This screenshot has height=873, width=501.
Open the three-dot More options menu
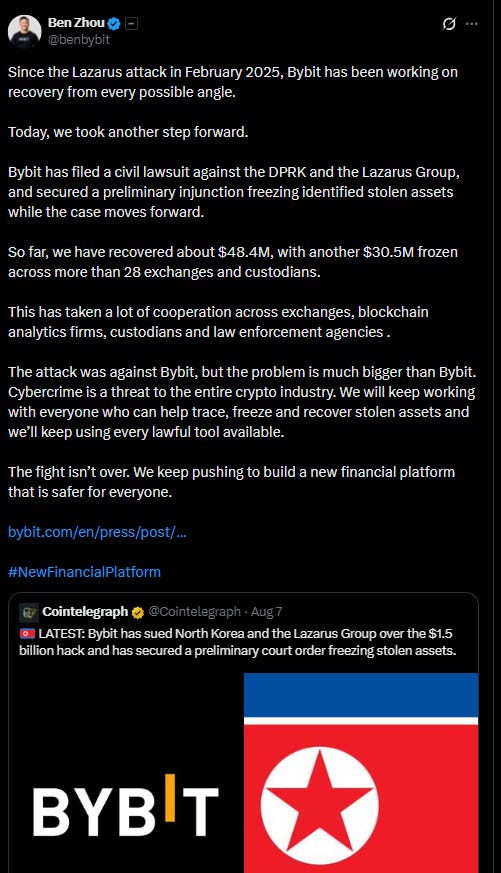pyautogui.click(x=471, y=24)
